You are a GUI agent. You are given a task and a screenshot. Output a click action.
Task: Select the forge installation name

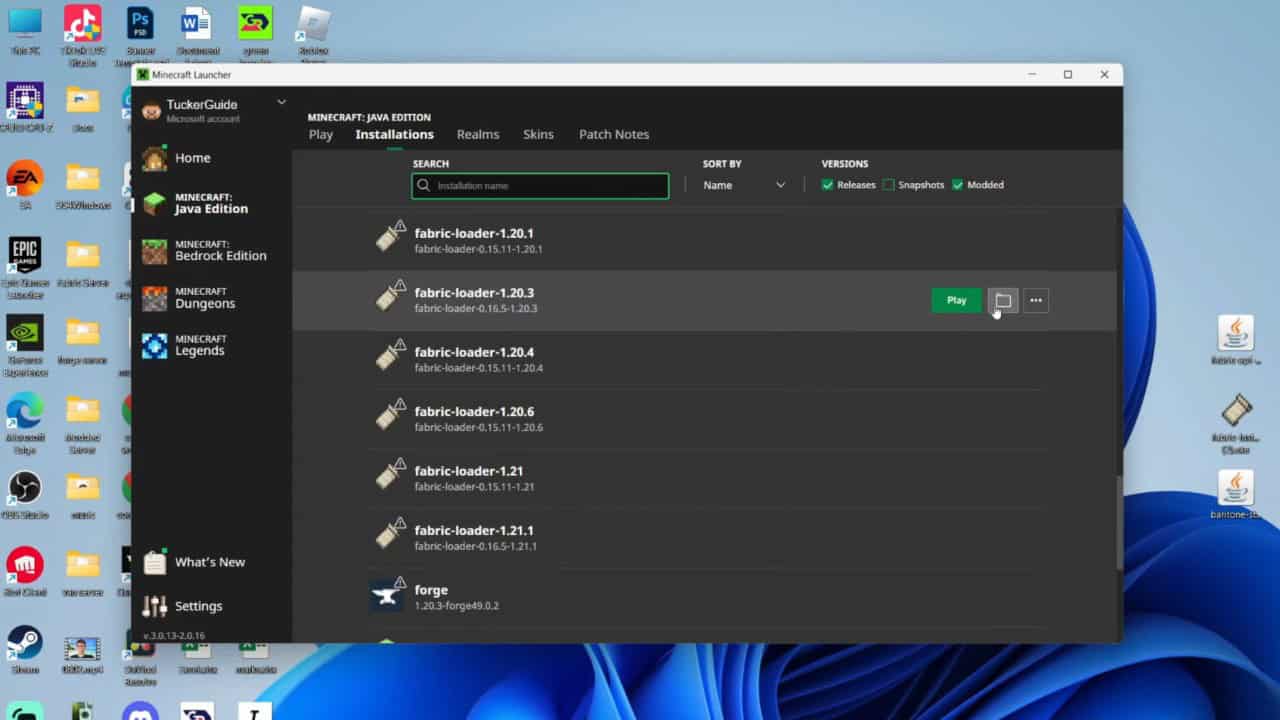431,590
